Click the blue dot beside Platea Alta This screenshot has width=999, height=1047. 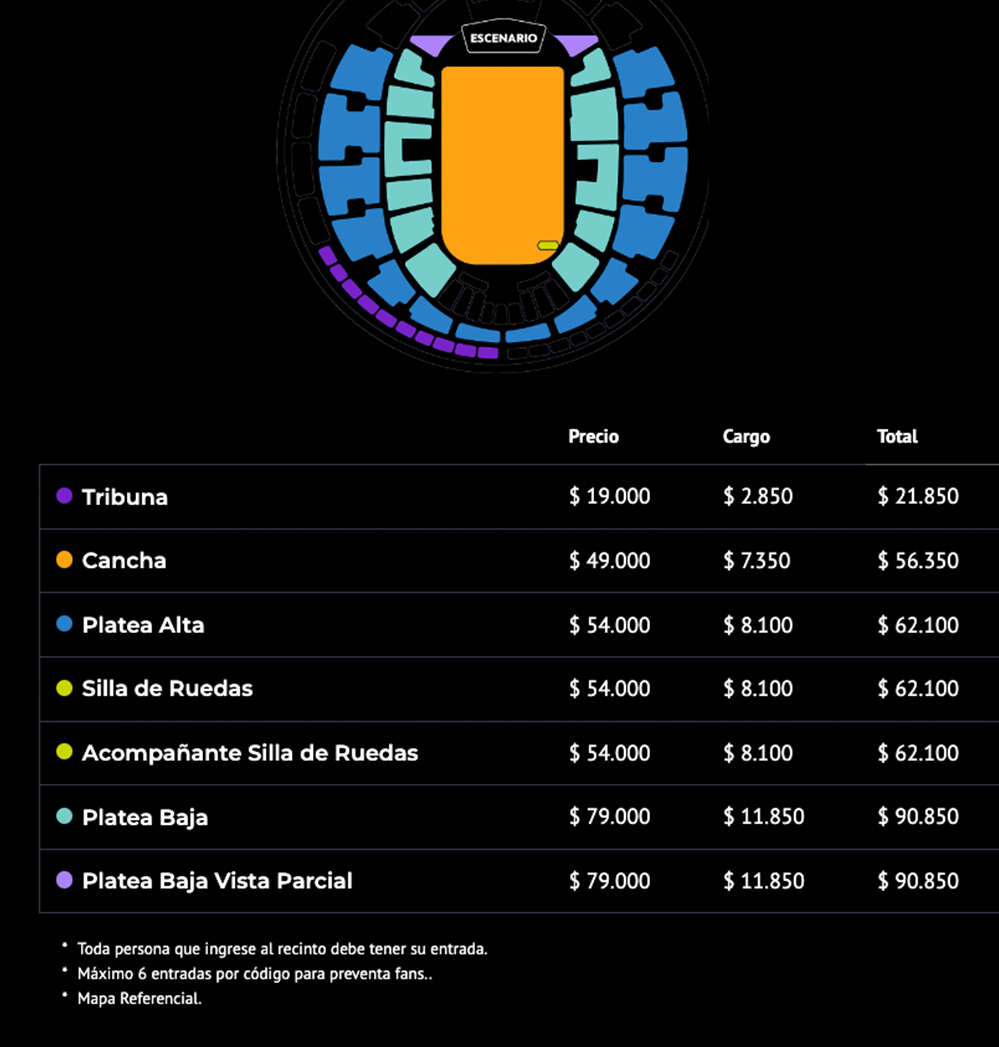coord(65,624)
